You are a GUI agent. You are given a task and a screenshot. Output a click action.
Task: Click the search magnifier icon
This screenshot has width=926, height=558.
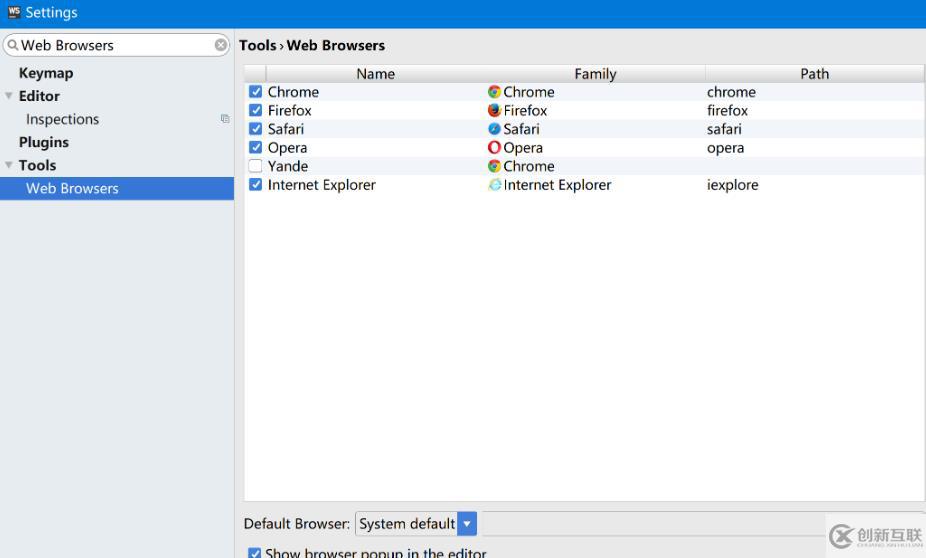point(12,45)
